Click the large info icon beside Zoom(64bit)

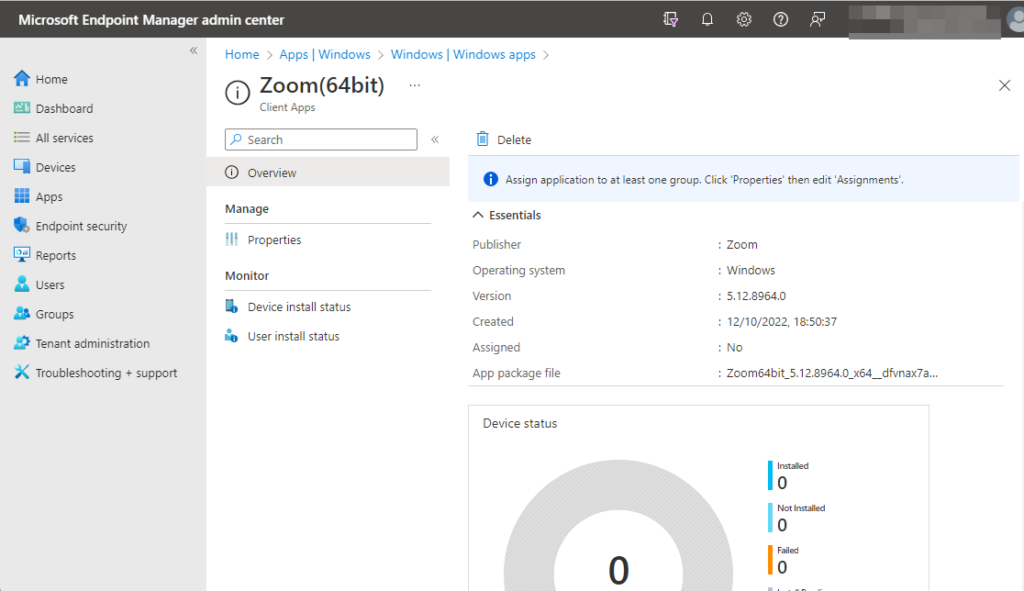pyautogui.click(x=238, y=93)
